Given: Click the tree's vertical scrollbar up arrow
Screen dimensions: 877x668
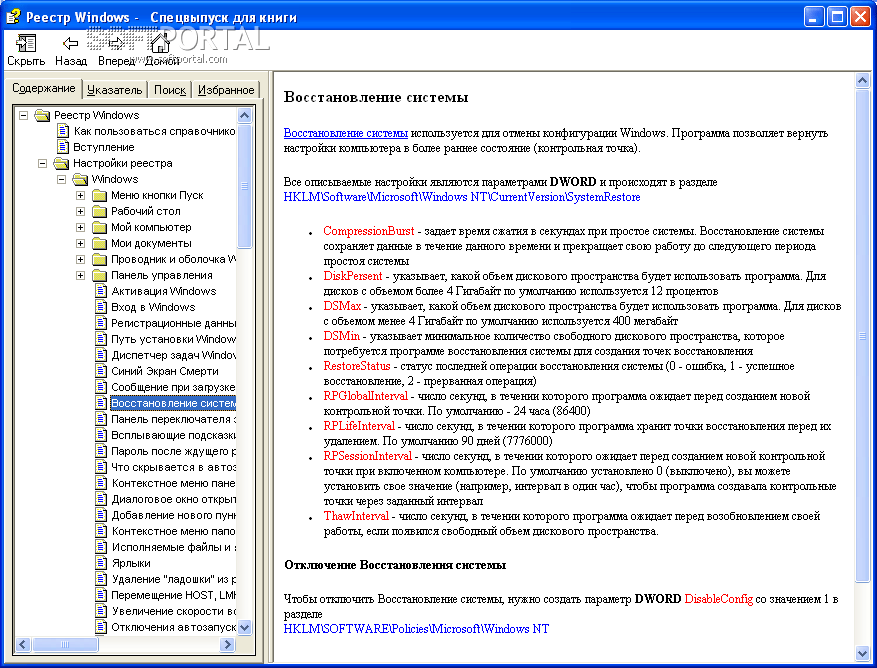Looking at the screenshot, I should tap(245, 115).
